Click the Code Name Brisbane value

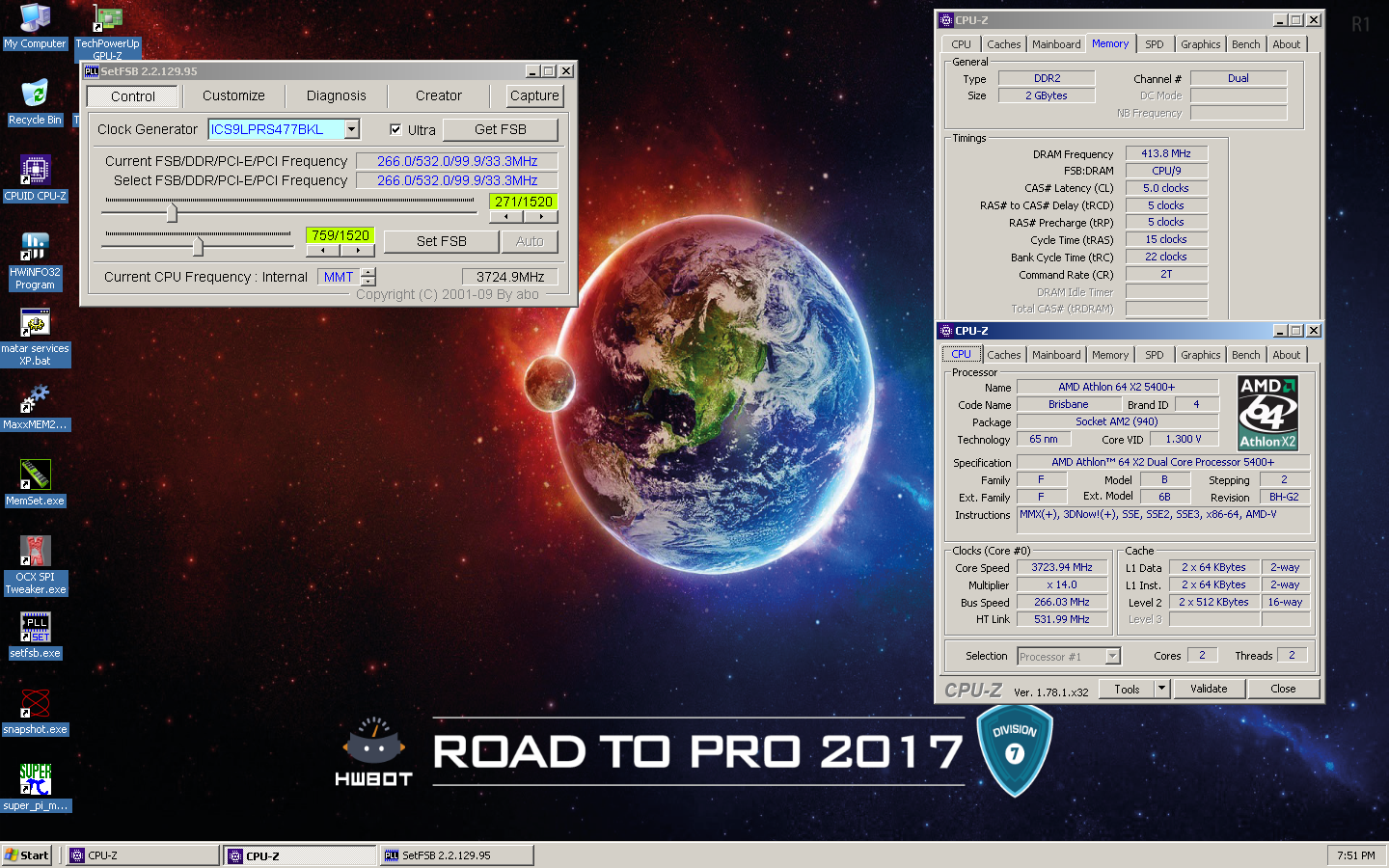click(1069, 405)
